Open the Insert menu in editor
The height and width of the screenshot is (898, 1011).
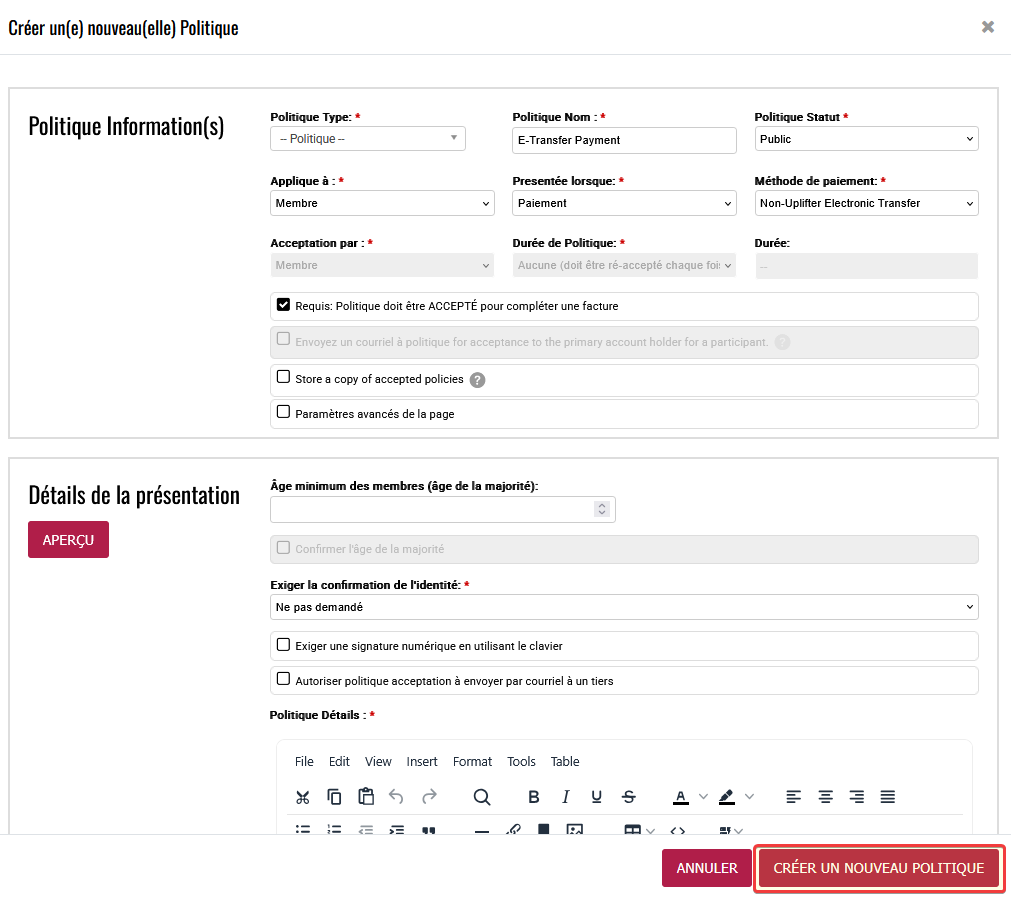click(x=422, y=762)
